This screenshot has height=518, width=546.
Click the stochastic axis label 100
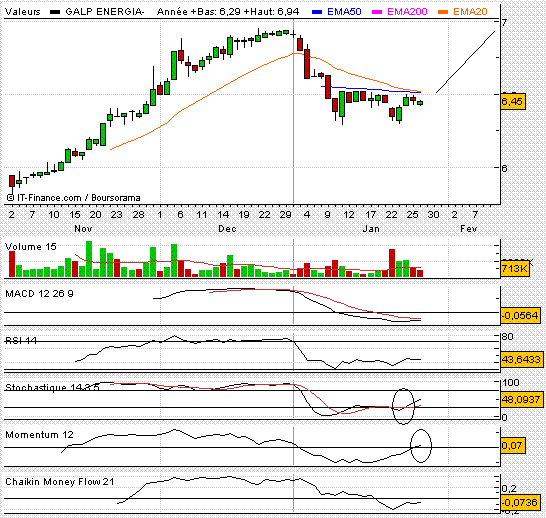(511, 383)
